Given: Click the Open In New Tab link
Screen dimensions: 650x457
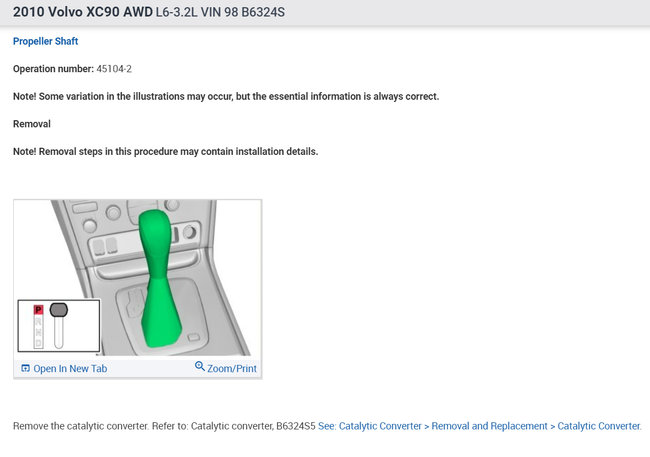Looking at the screenshot, I should tap(70, 369).
